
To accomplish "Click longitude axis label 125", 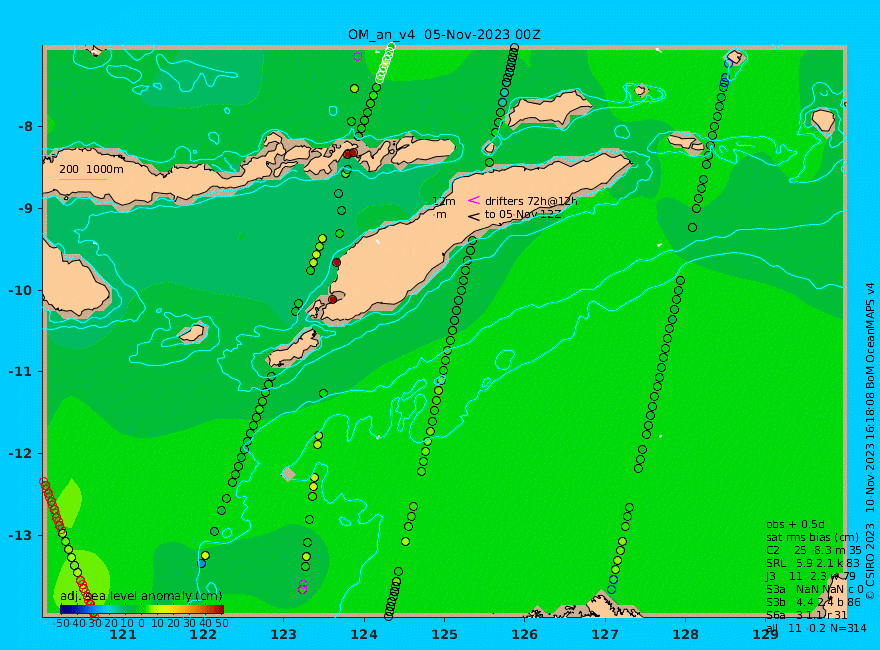I will coord(444,635).
